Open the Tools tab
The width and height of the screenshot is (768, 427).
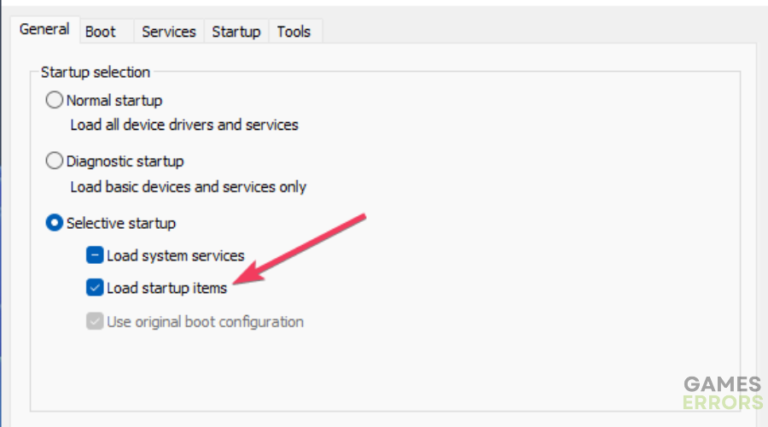293,32
